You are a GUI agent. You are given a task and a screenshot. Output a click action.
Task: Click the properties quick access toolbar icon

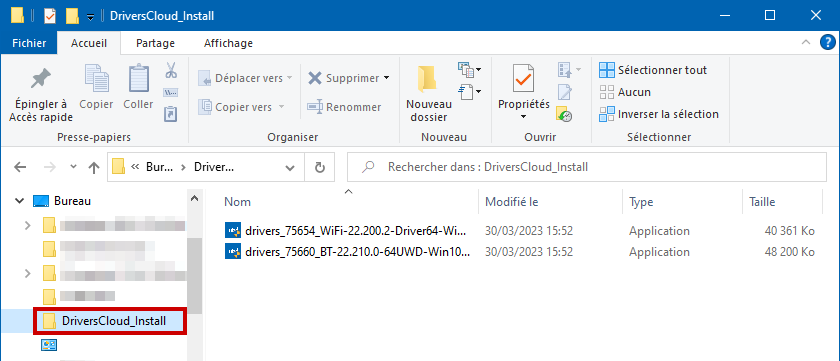click(49, 16)
